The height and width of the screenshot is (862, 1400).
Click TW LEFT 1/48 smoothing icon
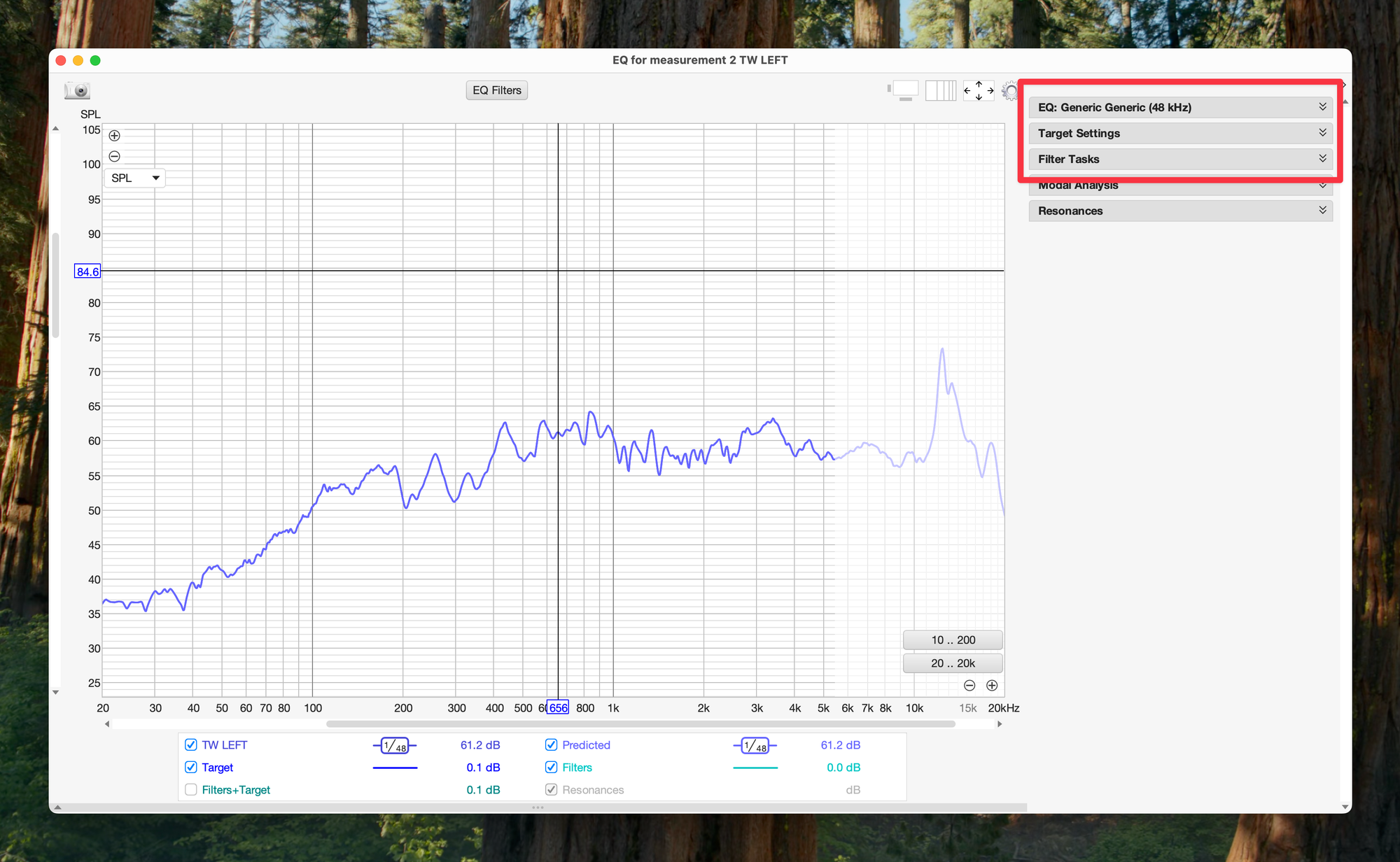point(395,746)
